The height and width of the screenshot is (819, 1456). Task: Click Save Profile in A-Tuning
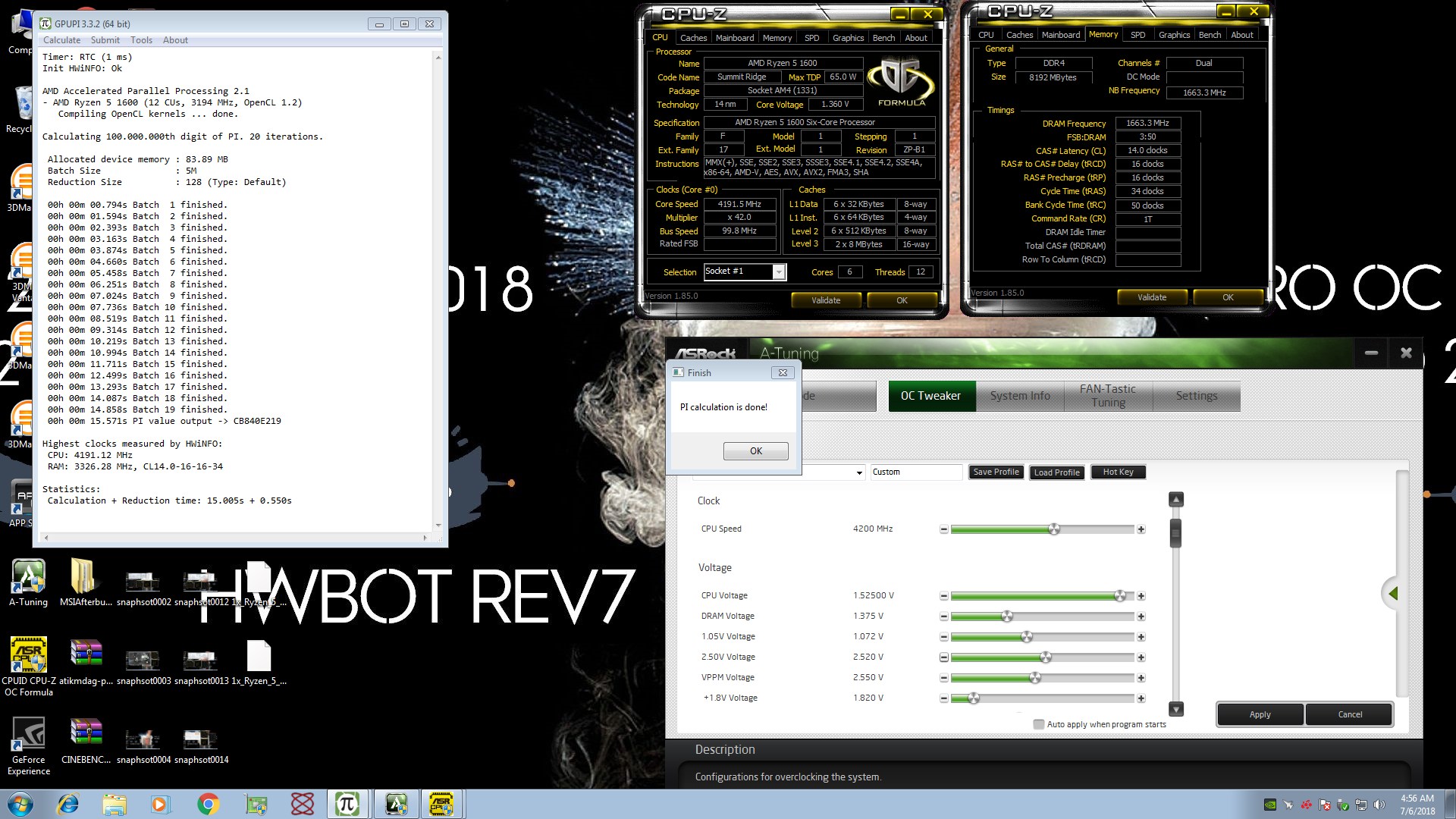tap(996, 472)
